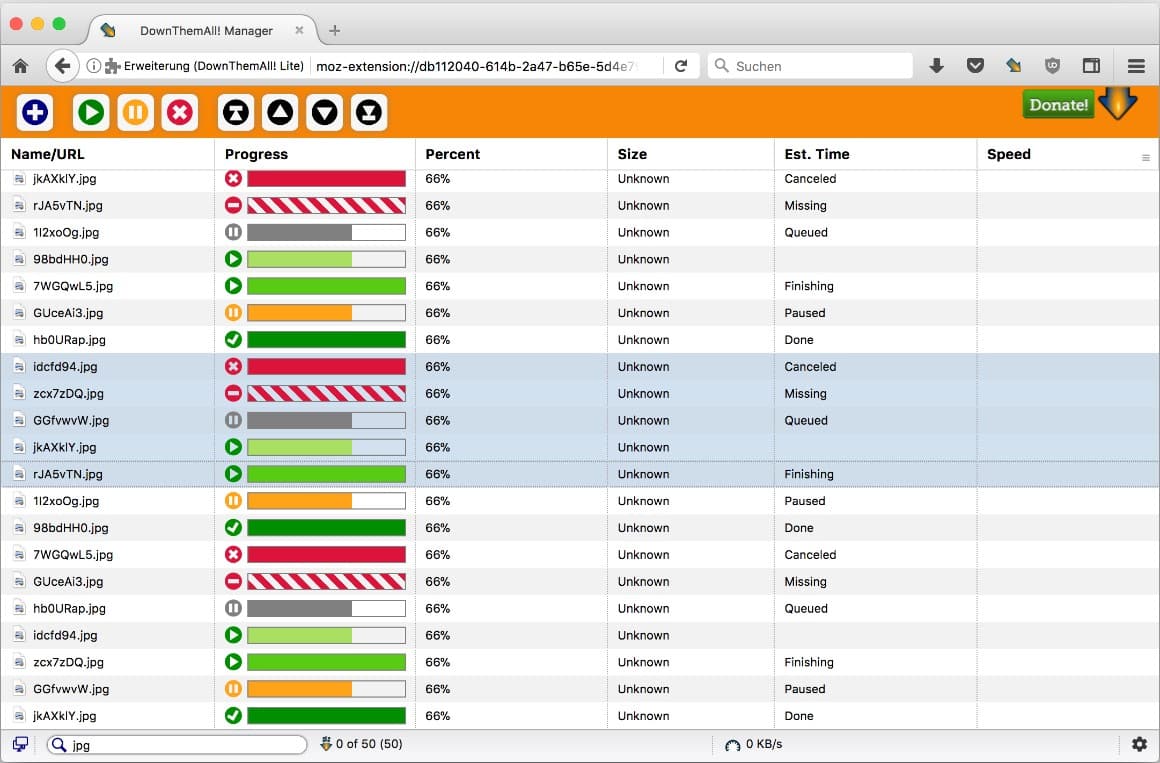
Task: Click the Move up triangle icon
Action: [x=280, y=112]
